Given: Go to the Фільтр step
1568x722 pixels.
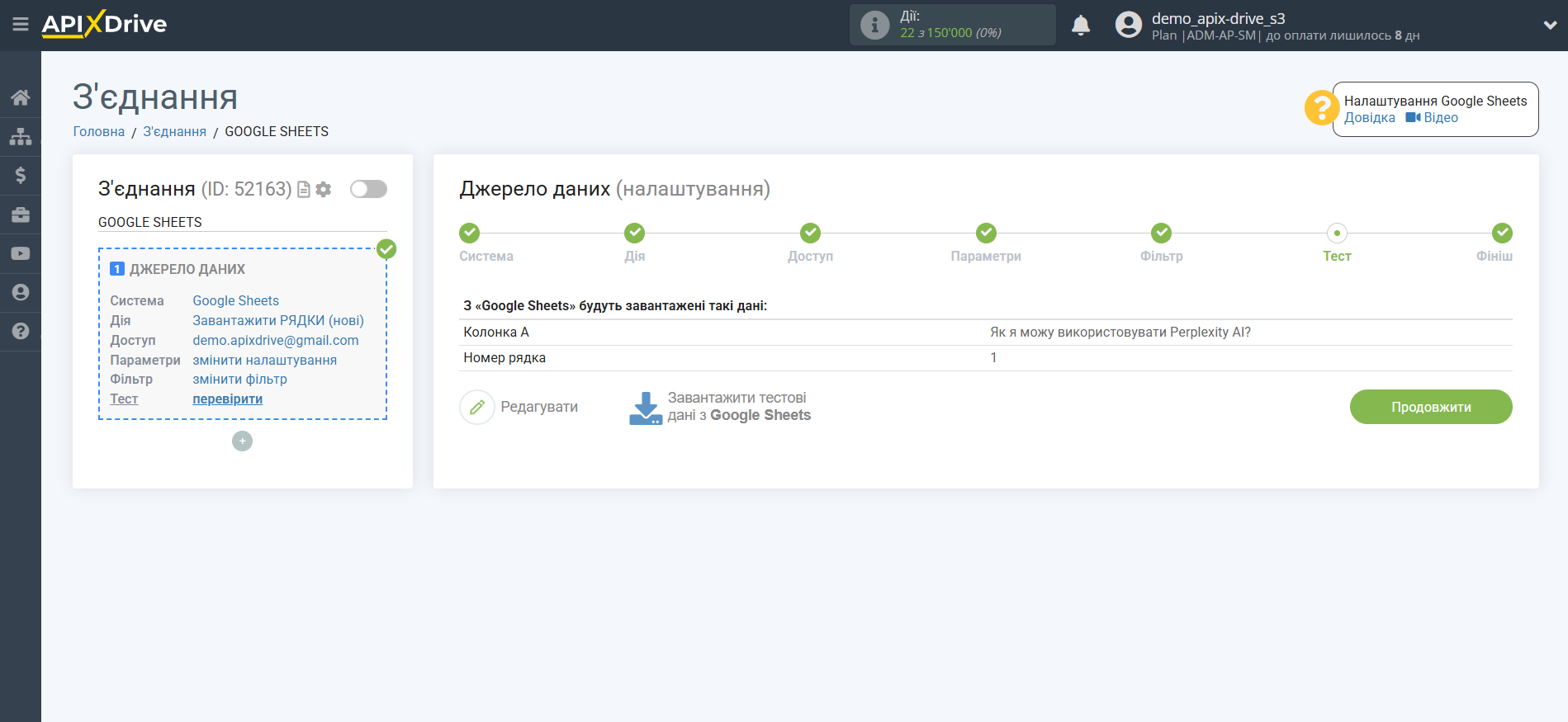Looking at the screenshot, I should click(1161, 234).
